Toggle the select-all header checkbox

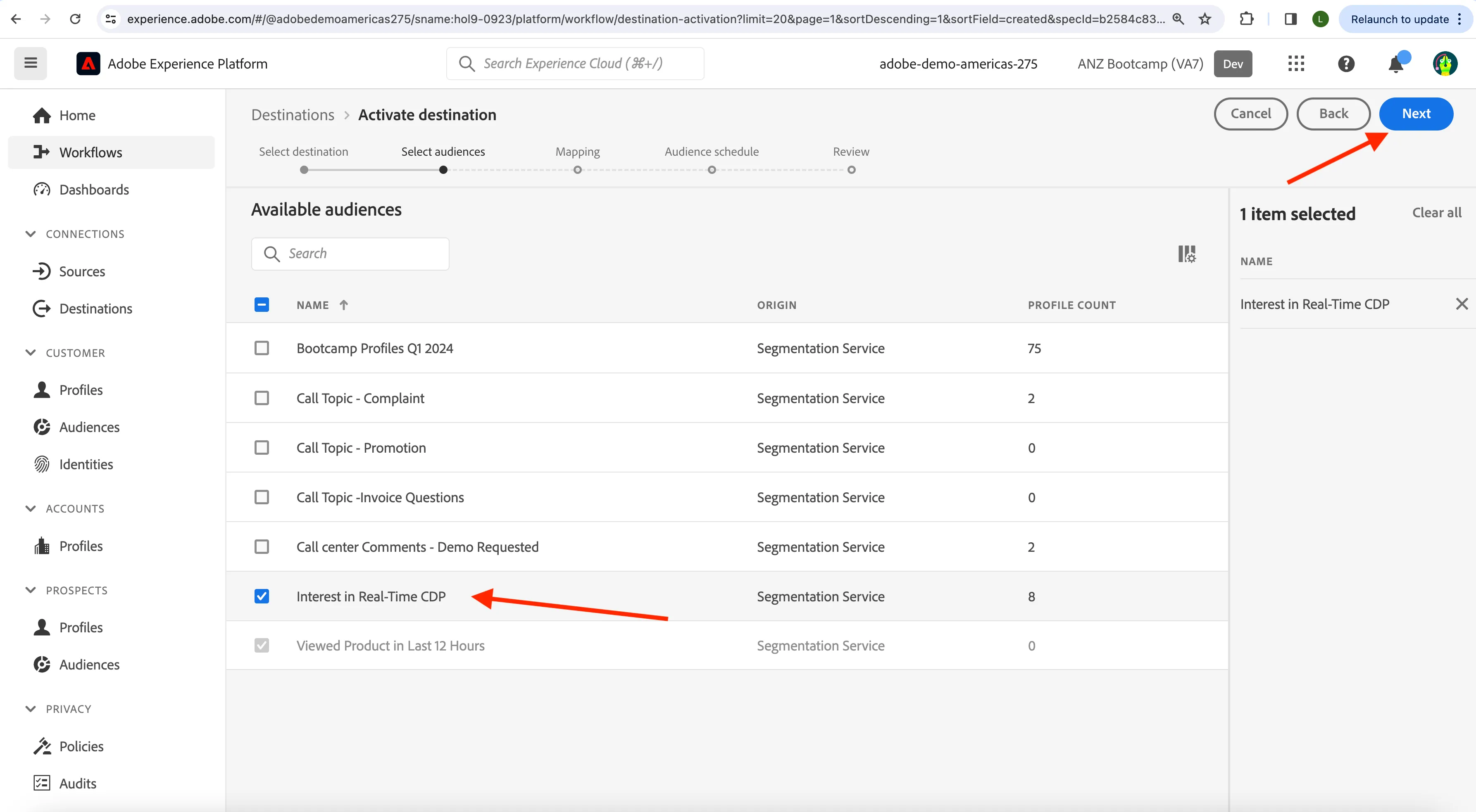262,305
